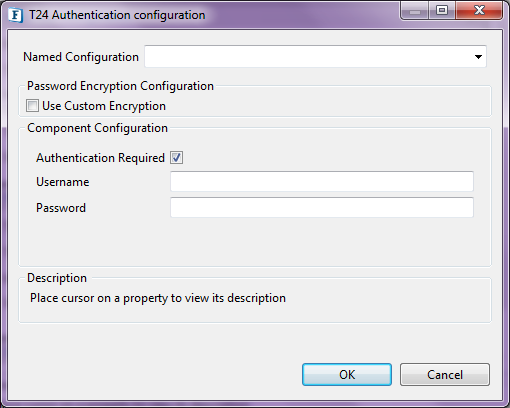This screenshot has width=510, height=408.
Task: Click the F application icon in title bar
Action: pos(16,15)
